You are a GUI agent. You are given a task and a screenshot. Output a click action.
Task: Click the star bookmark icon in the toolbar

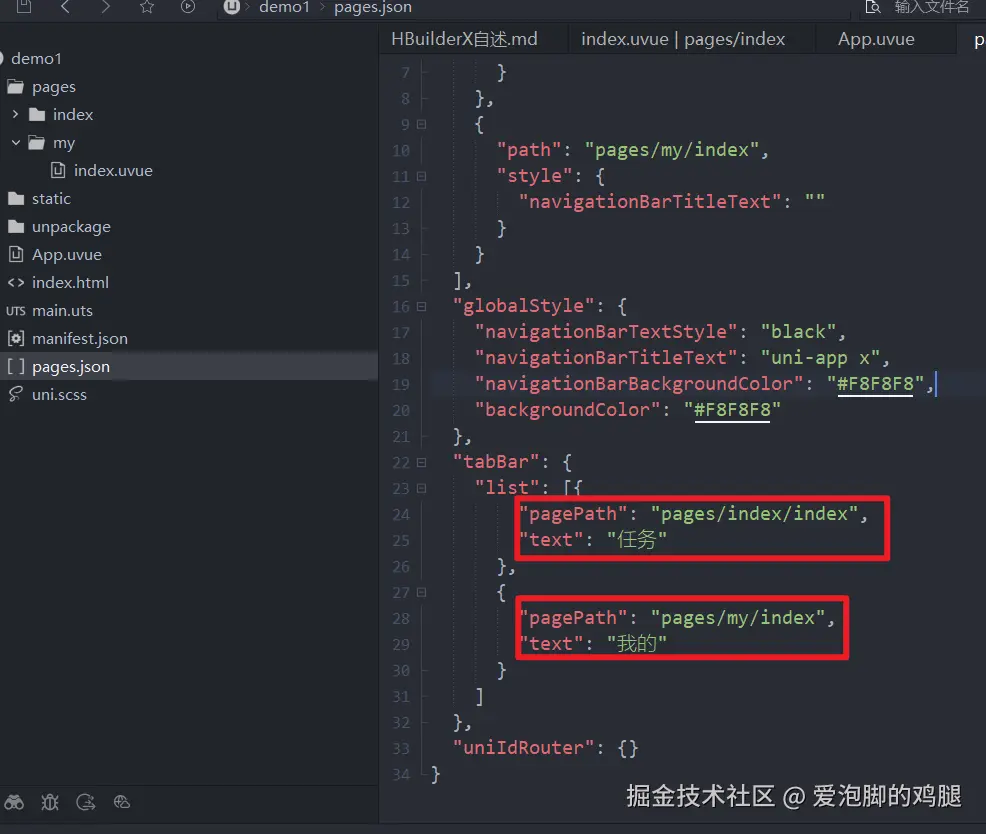coord(147,6)
